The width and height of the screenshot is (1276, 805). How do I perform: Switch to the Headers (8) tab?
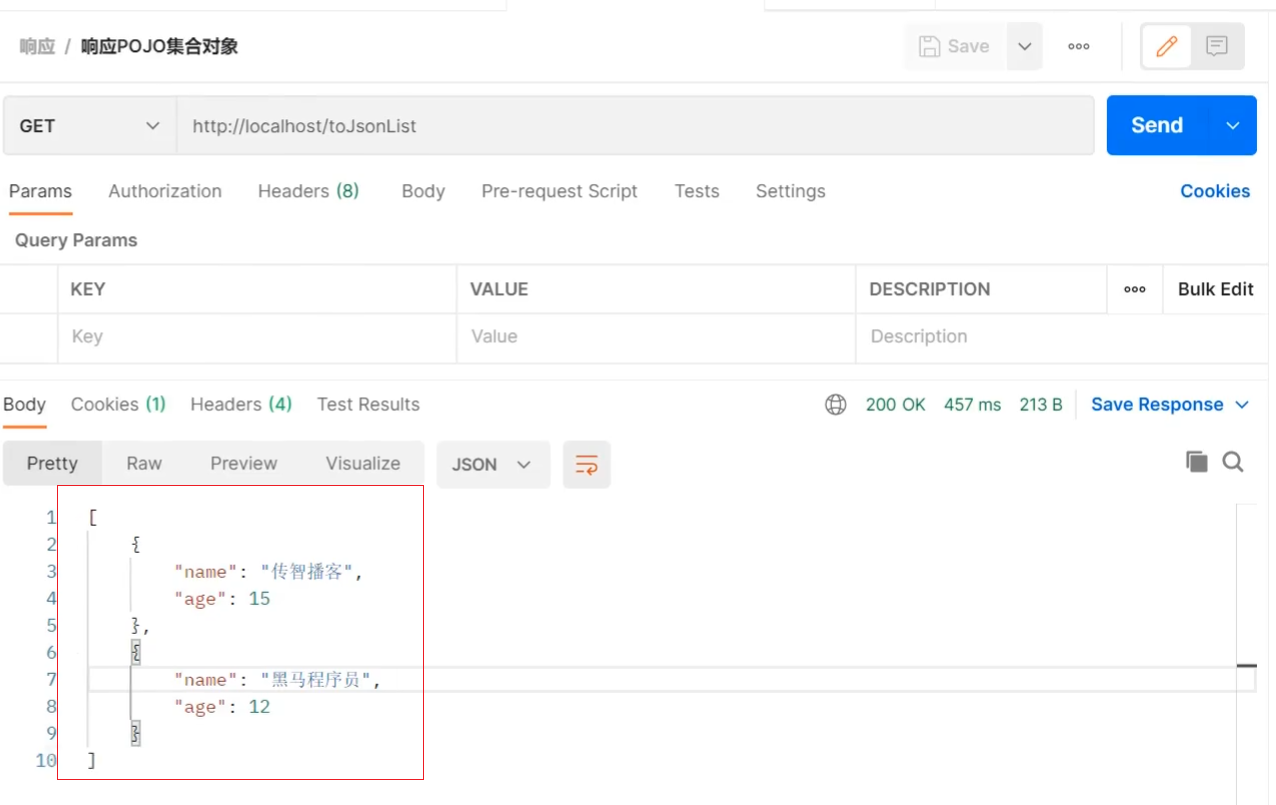(x=308, y=191)
